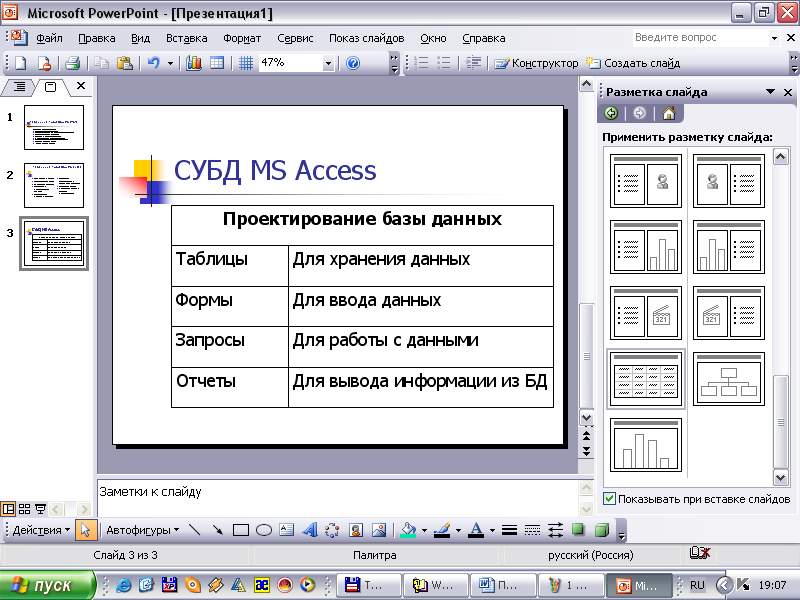
Task: Open the Формат menu
Action: tap(242, 38)
